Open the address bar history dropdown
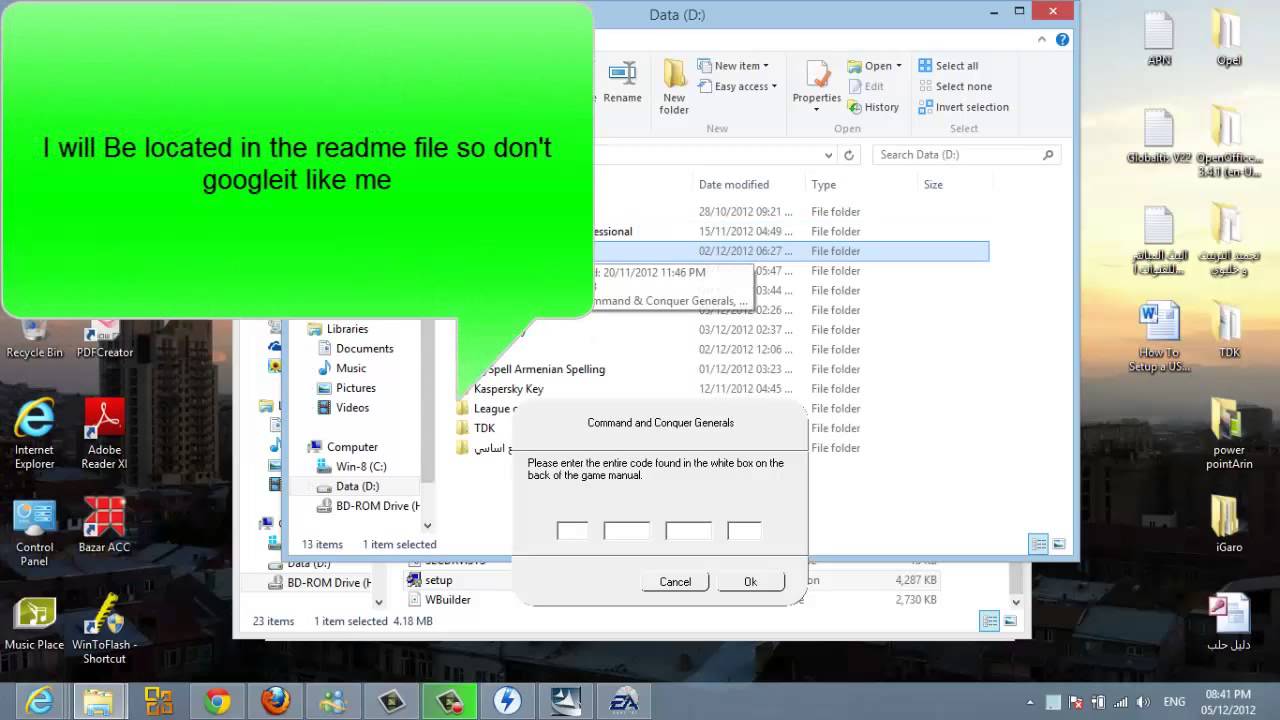This screenshot has width=1280, height=720. click(x=828, y=155)
